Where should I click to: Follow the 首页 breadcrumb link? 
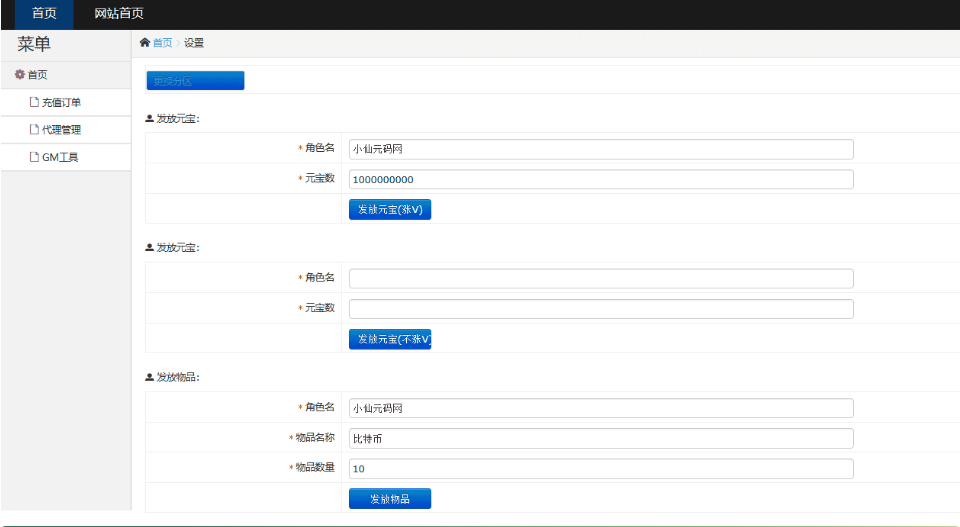[x=162, y=43]
